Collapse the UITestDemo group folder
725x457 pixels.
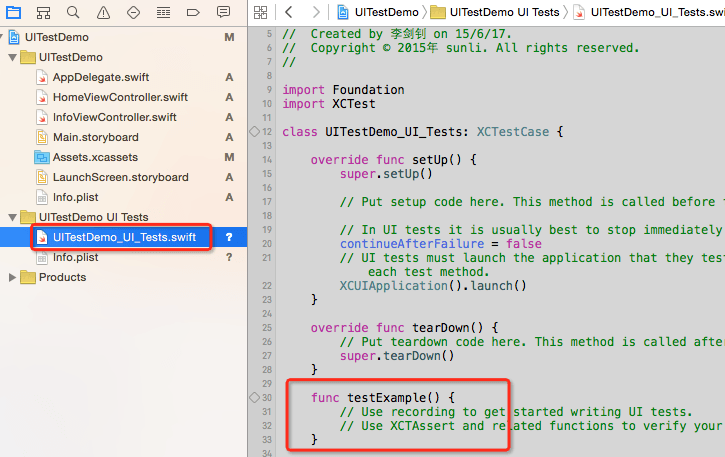[12, 58]
